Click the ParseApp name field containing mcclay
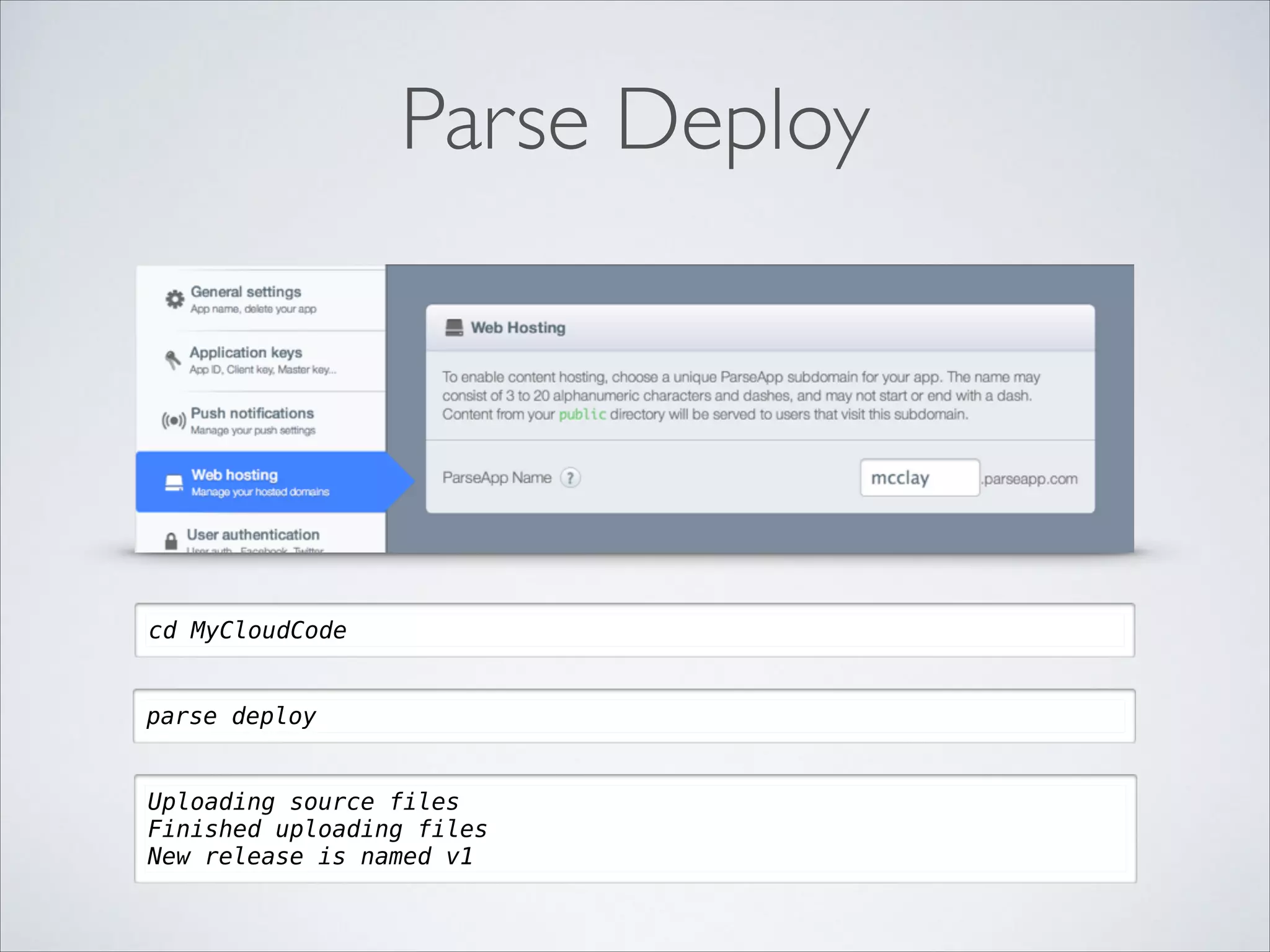The height and width of the screenshot is (952, 1270). pyautogui.click(x=920, y=478)
